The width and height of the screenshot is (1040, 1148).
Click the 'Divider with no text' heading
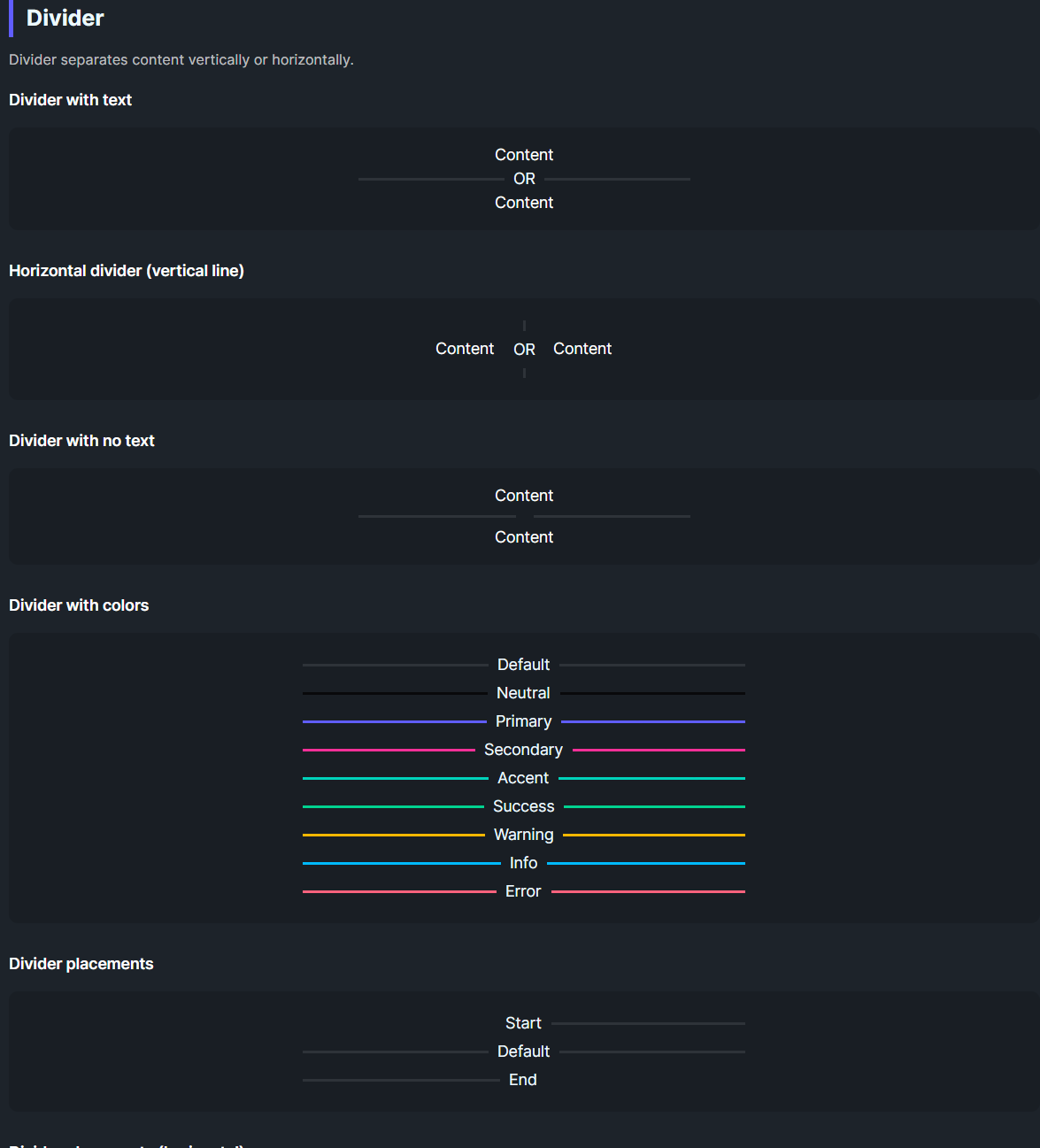81,441
